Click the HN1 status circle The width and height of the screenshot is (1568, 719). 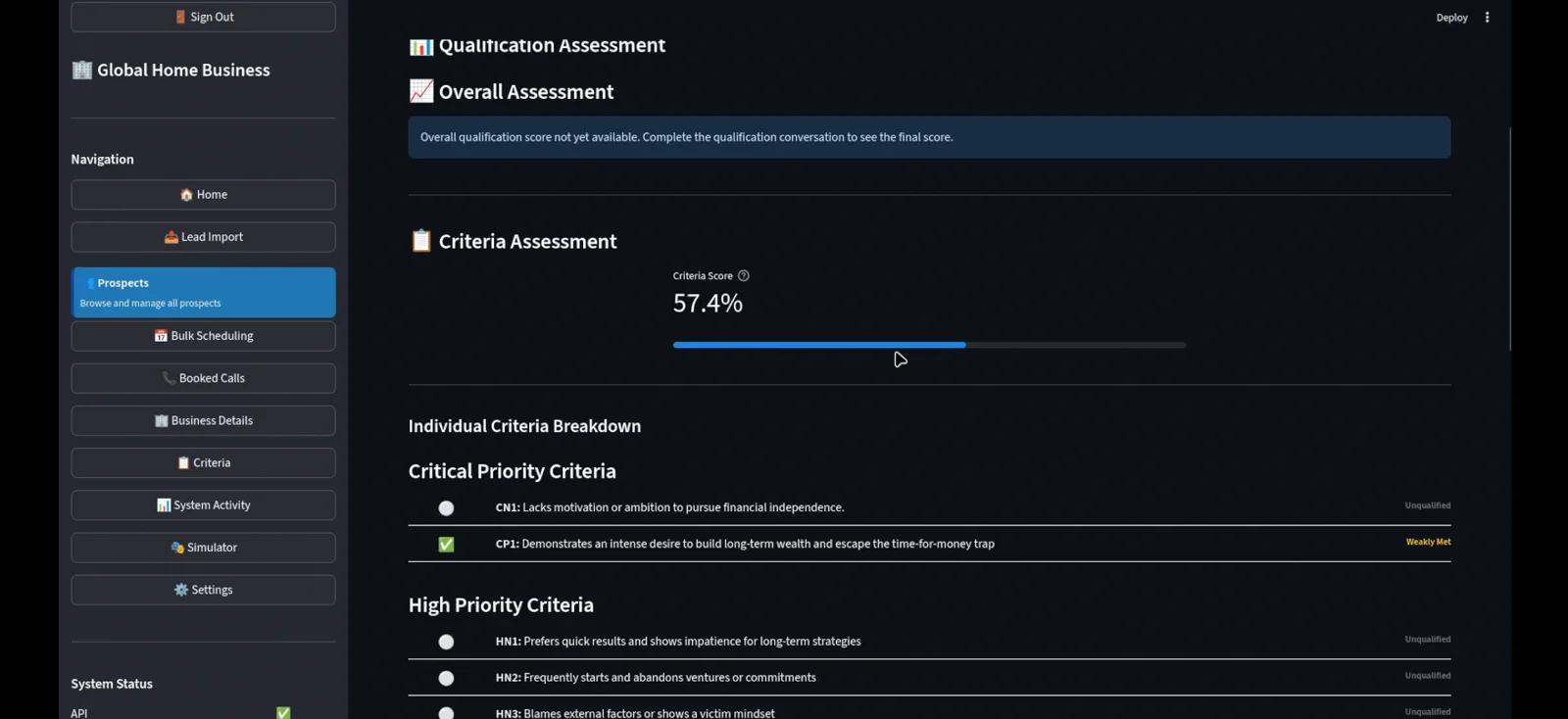[446, 643]
